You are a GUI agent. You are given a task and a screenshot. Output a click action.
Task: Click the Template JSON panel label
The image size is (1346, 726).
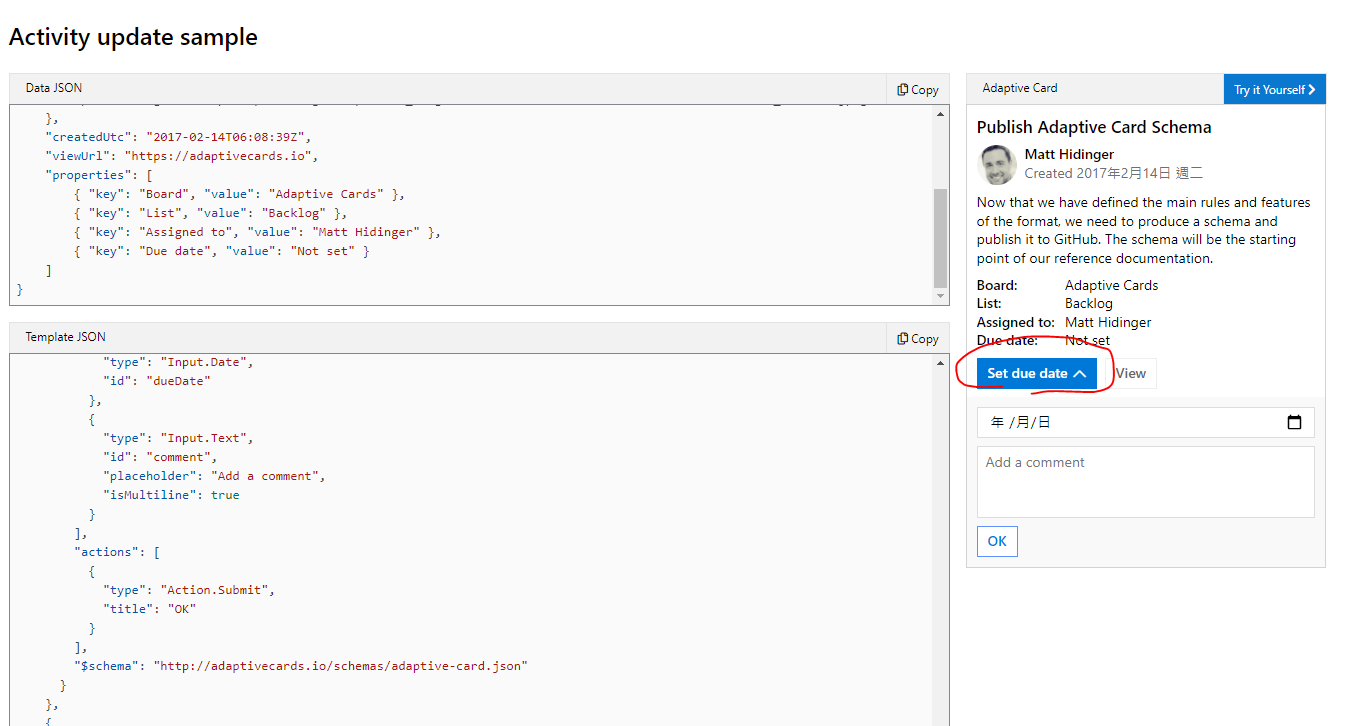(67, 338)
